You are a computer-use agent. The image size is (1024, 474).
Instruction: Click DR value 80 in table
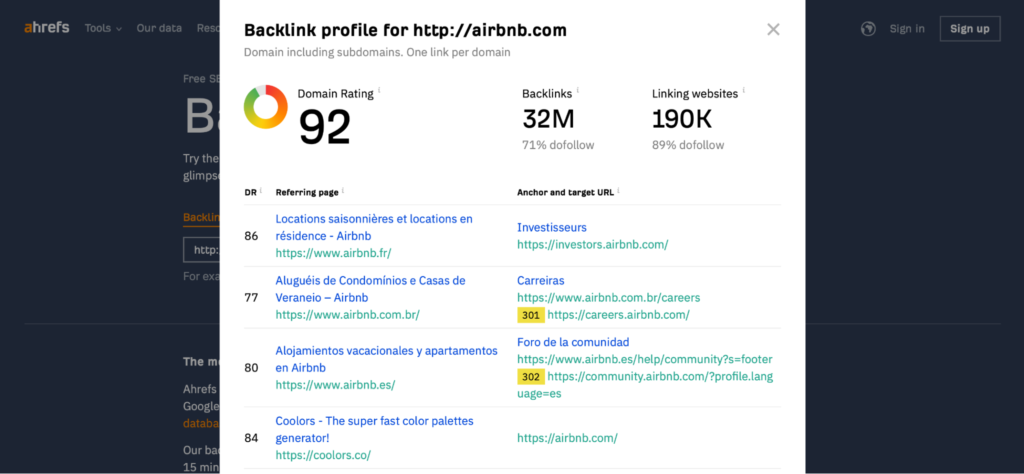(251, 368)
